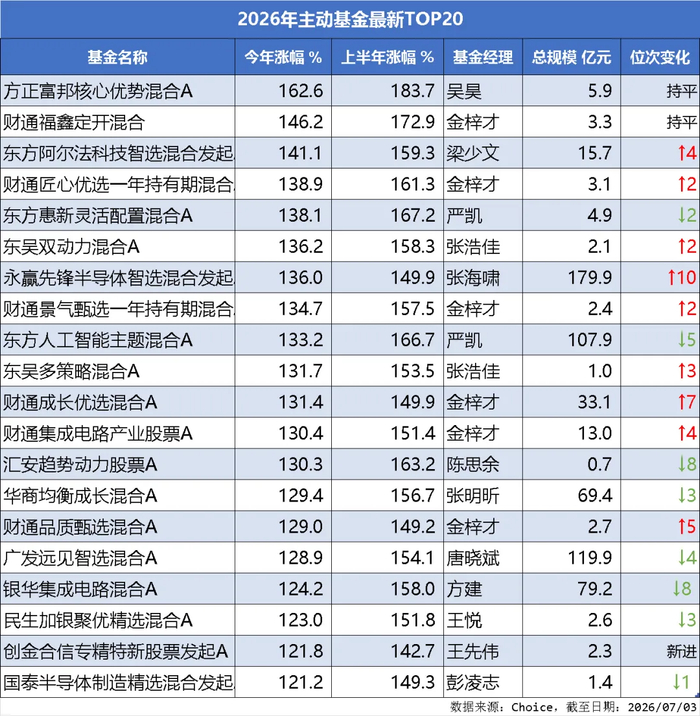
Task: Click the 2026/07/03 cutoff date
Action: click(x=662, y=707)
